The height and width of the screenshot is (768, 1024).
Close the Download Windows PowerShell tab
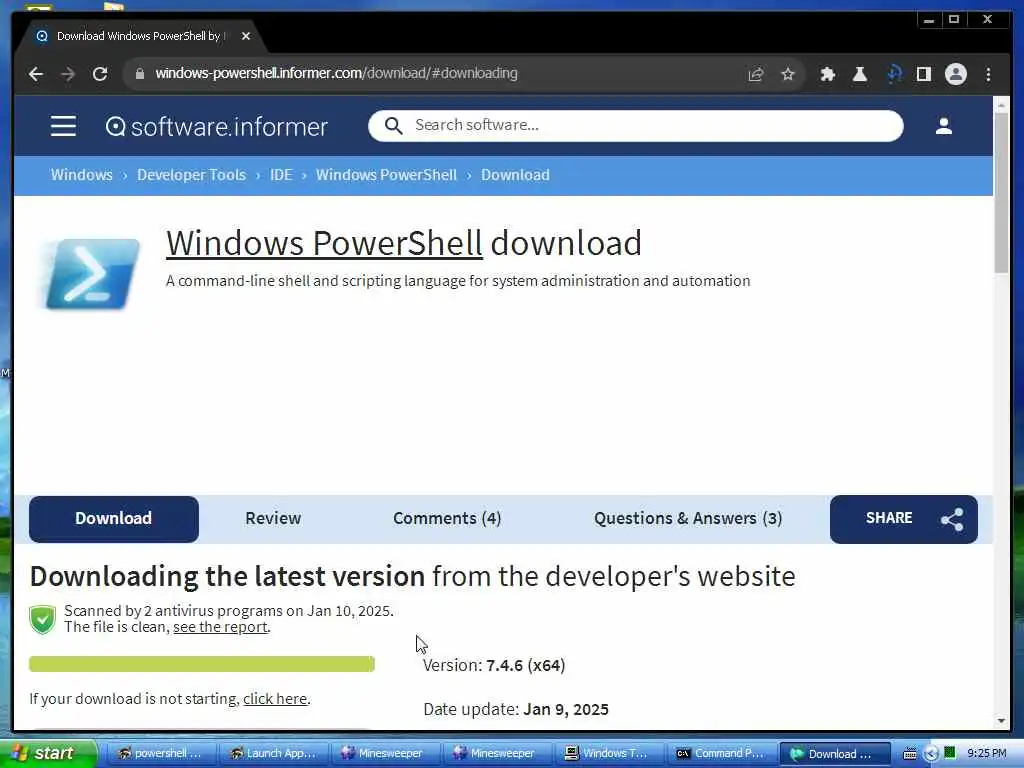tap(246, 36)
